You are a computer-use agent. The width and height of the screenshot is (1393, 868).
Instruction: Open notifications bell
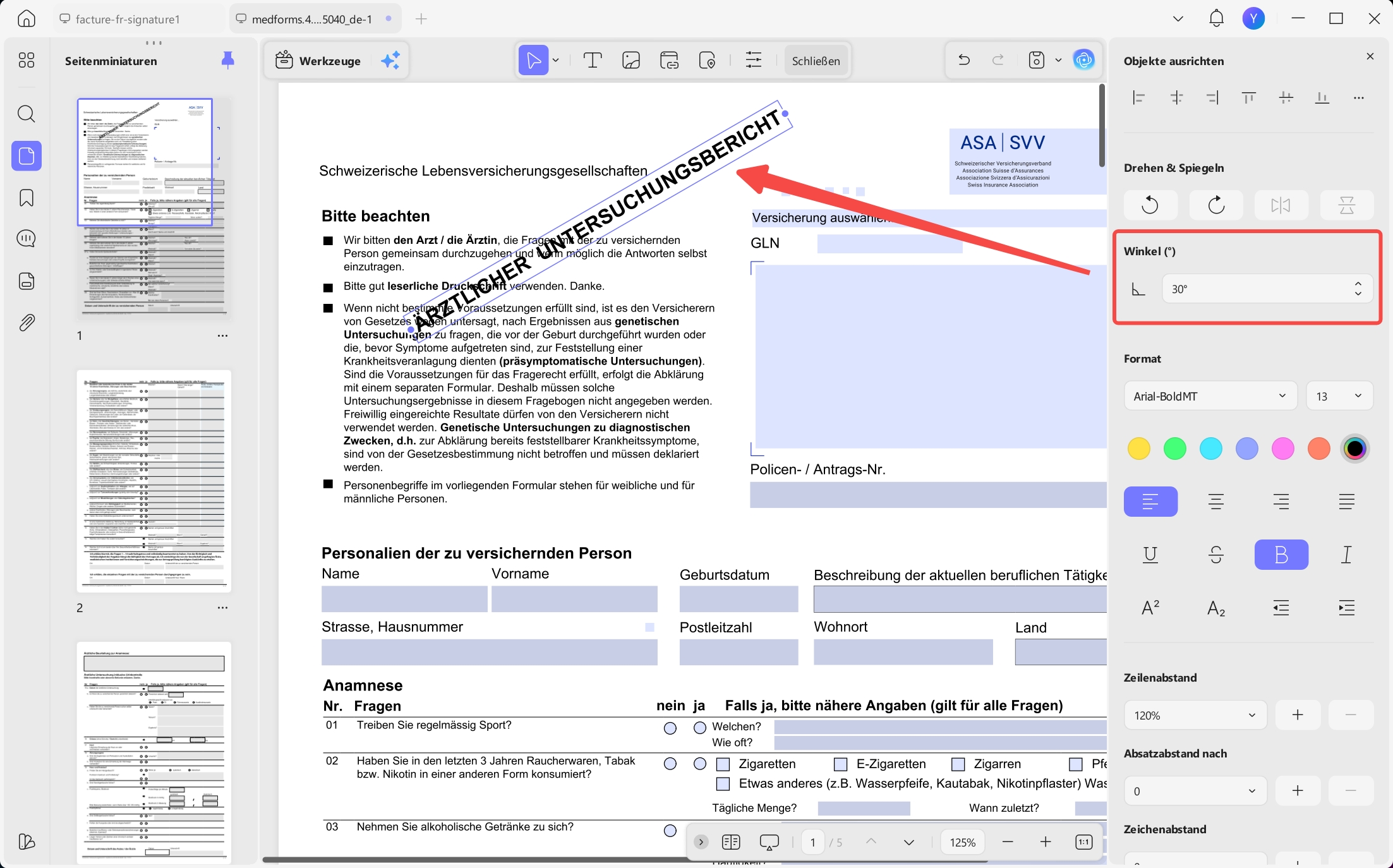coord(1216,18)
